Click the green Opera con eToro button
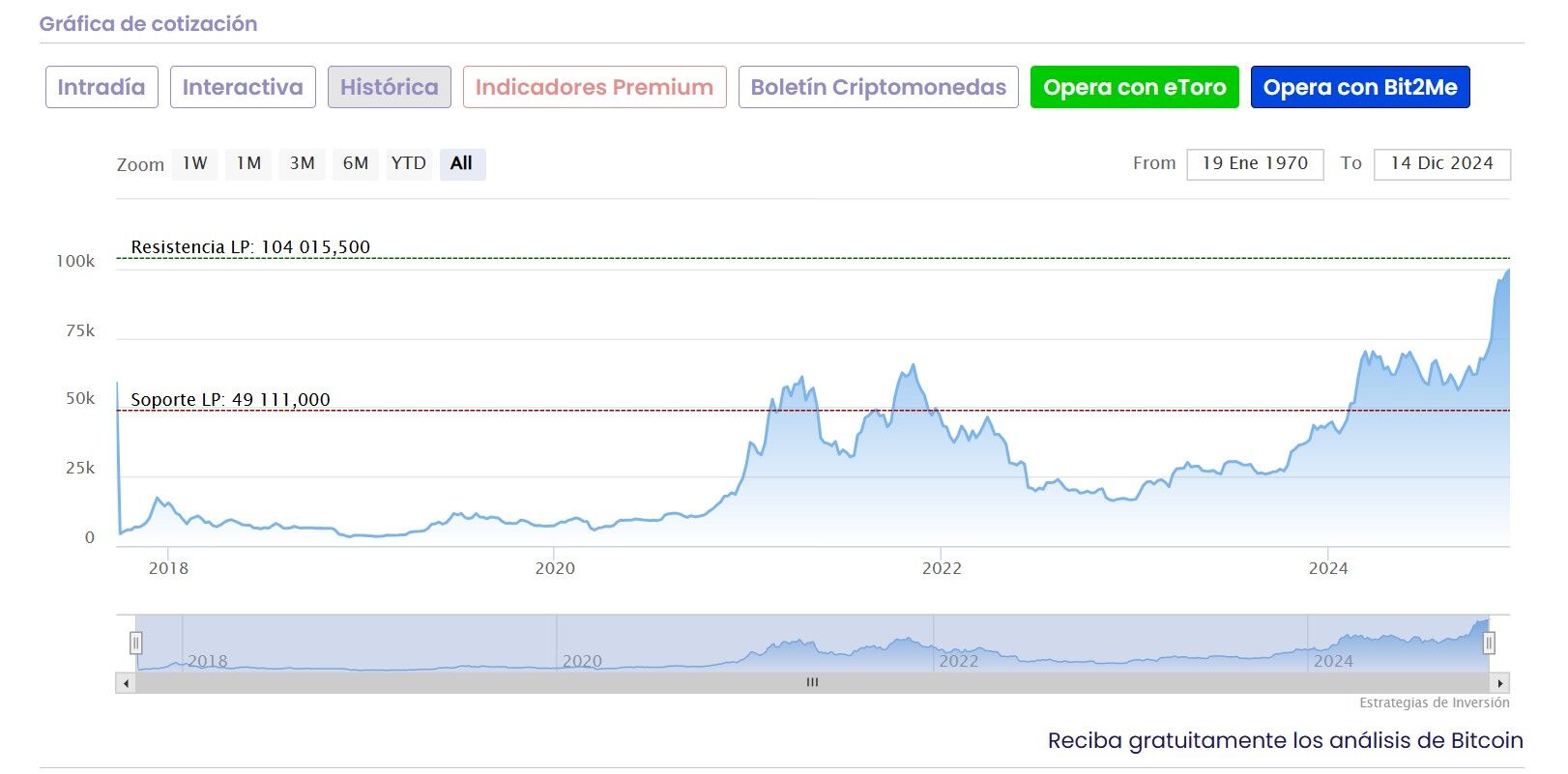 coord(1134,87)
